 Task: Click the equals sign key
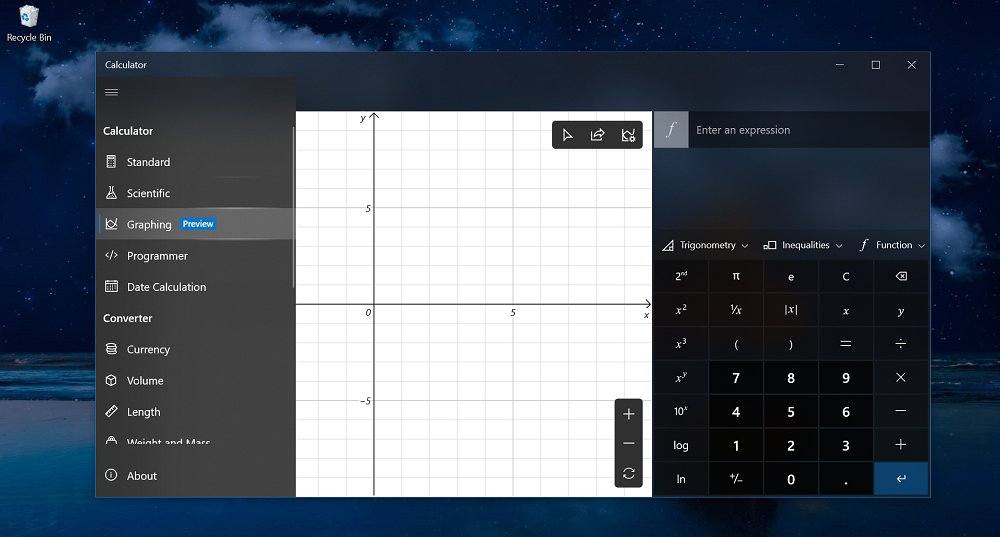click(x=846, y=344)
